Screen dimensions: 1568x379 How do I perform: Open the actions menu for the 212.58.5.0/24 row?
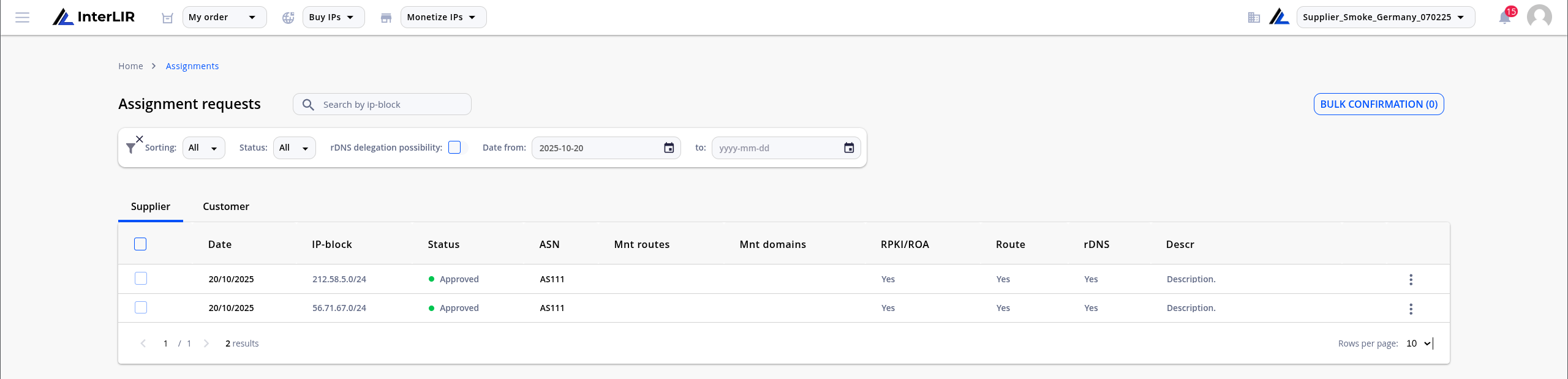(1411, 279)
